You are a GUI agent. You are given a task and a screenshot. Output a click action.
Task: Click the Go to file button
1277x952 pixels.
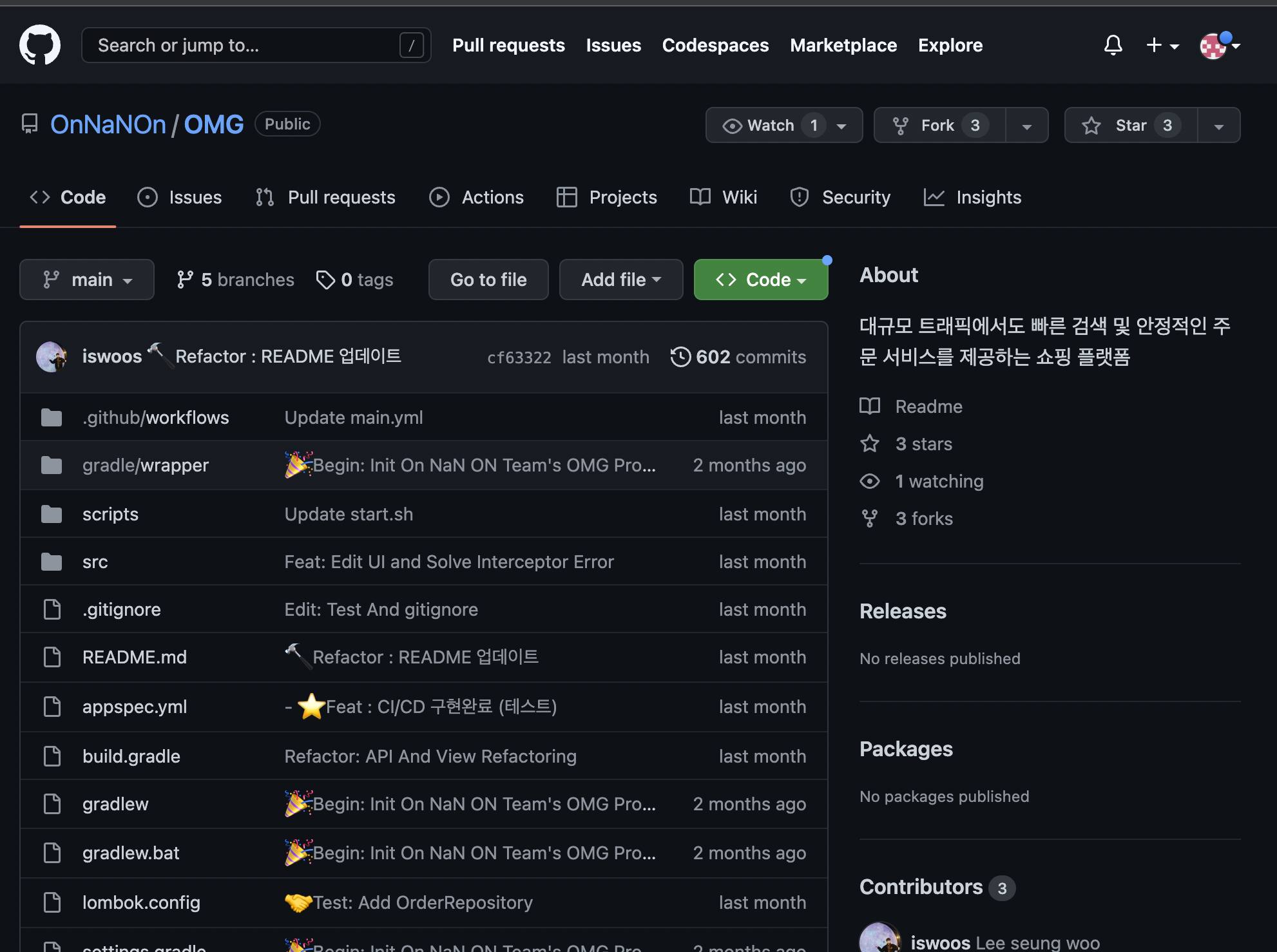[488, 280]
